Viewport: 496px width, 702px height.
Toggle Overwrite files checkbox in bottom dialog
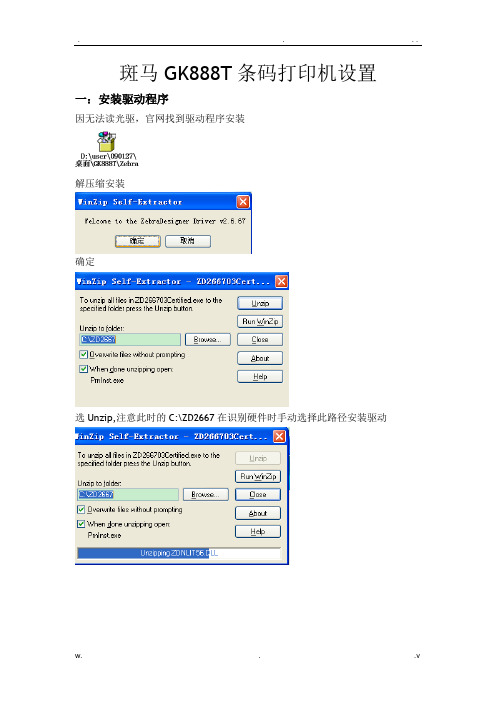pos(81,509)
